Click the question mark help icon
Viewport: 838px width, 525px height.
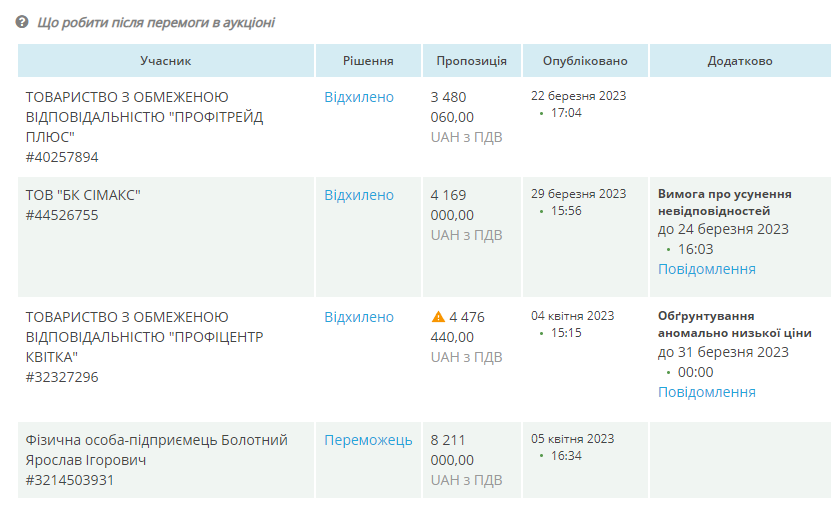click(x=22, y=22)
